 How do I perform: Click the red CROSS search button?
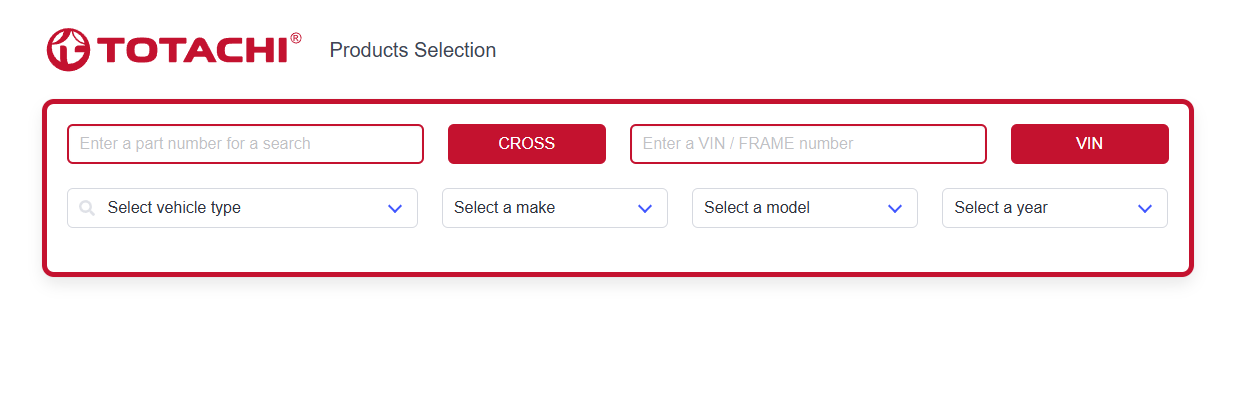tap(527, 144)
